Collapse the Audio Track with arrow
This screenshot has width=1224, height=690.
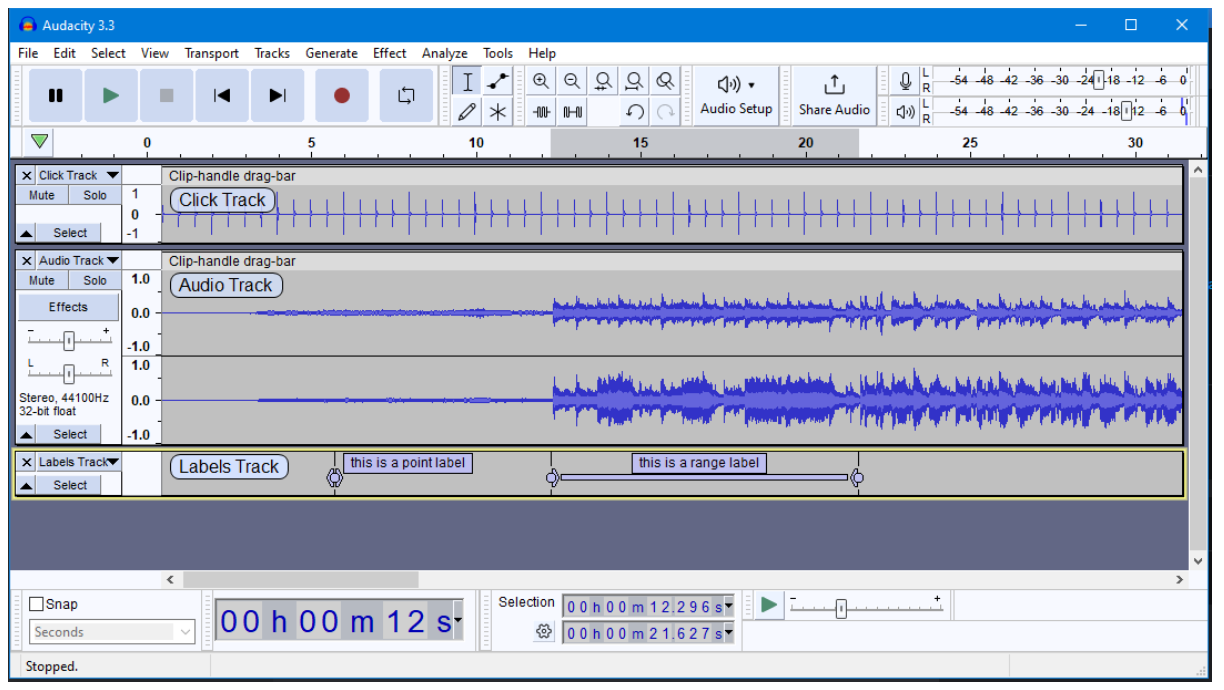point(27,435)
